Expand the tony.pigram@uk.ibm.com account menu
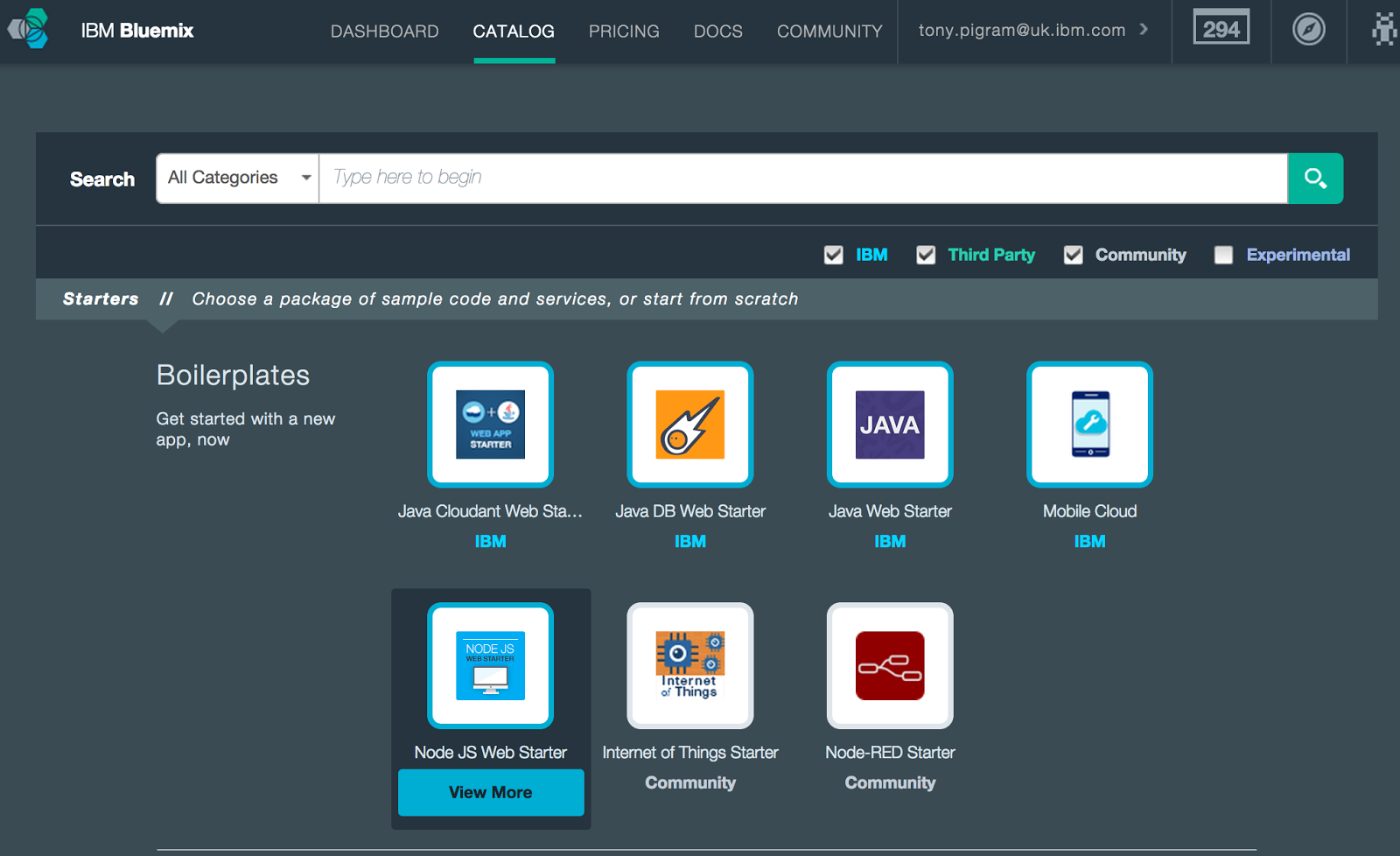The height and width of the screenshot is (856, 1400). (x=1033, y=30)
